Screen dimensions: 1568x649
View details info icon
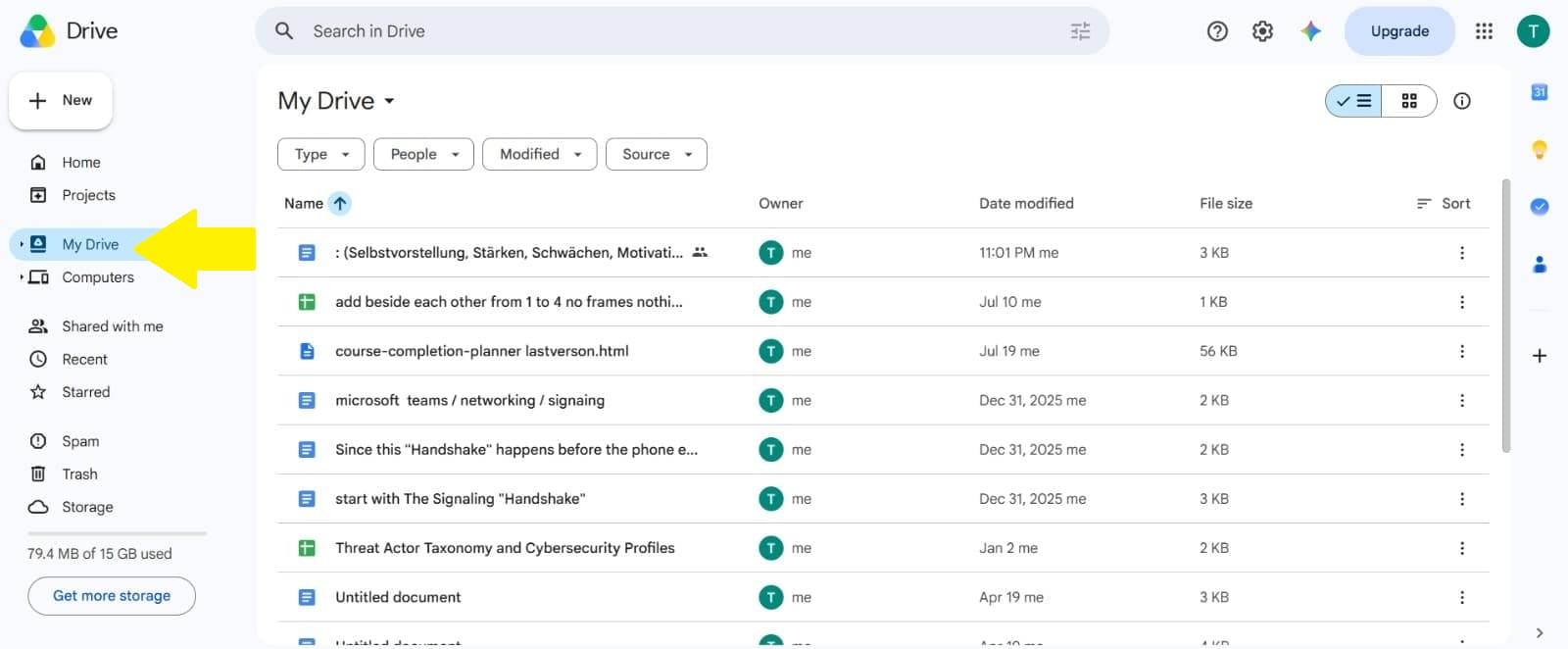(1462, 101)
